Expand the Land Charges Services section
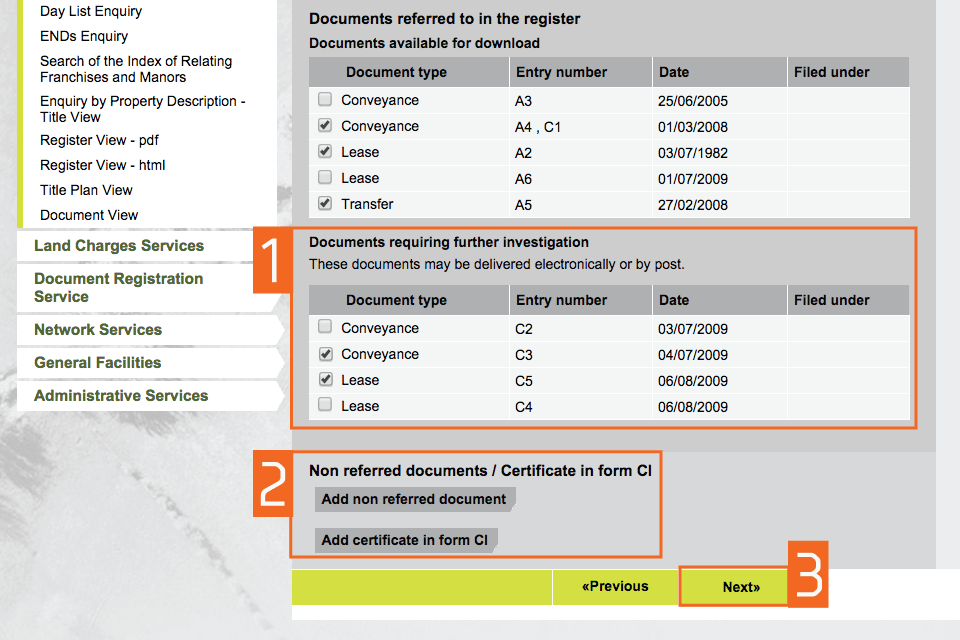The image size is (960, 640). click(x=119, y=246)
